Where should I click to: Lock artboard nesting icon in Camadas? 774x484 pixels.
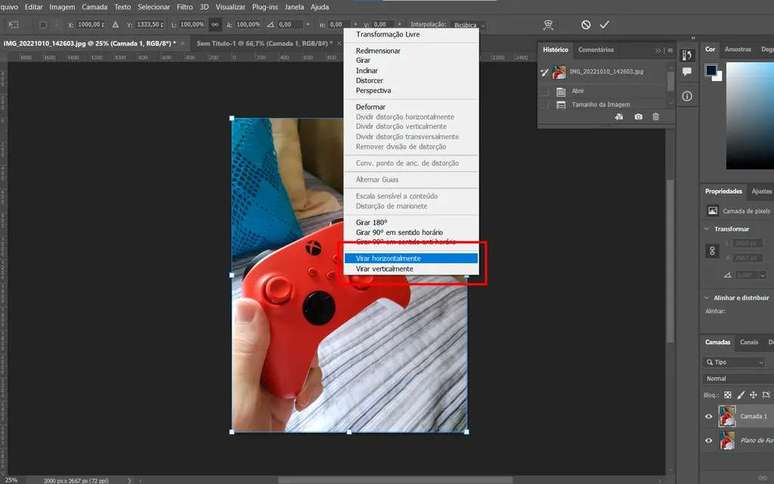[766, 395]
